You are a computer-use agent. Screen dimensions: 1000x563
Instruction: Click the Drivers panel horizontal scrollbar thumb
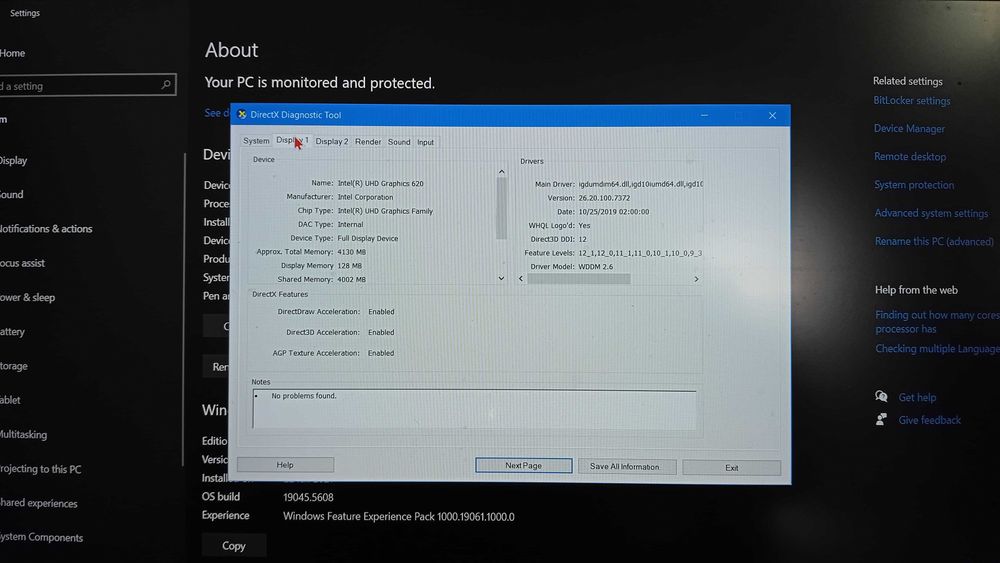tap(578, 279)
